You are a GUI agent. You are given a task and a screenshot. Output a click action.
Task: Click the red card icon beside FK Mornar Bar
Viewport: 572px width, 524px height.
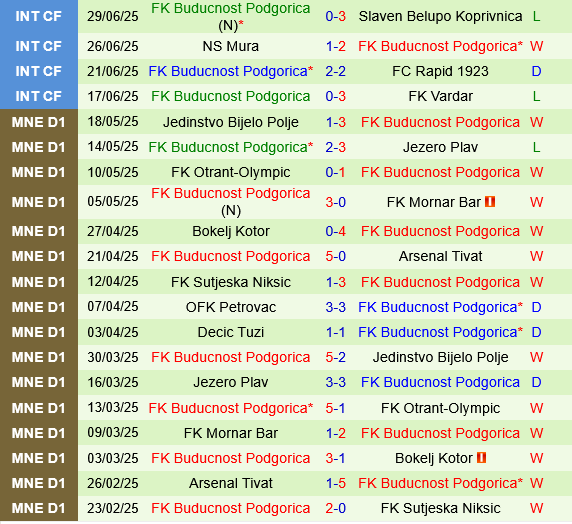pos(490,201)
